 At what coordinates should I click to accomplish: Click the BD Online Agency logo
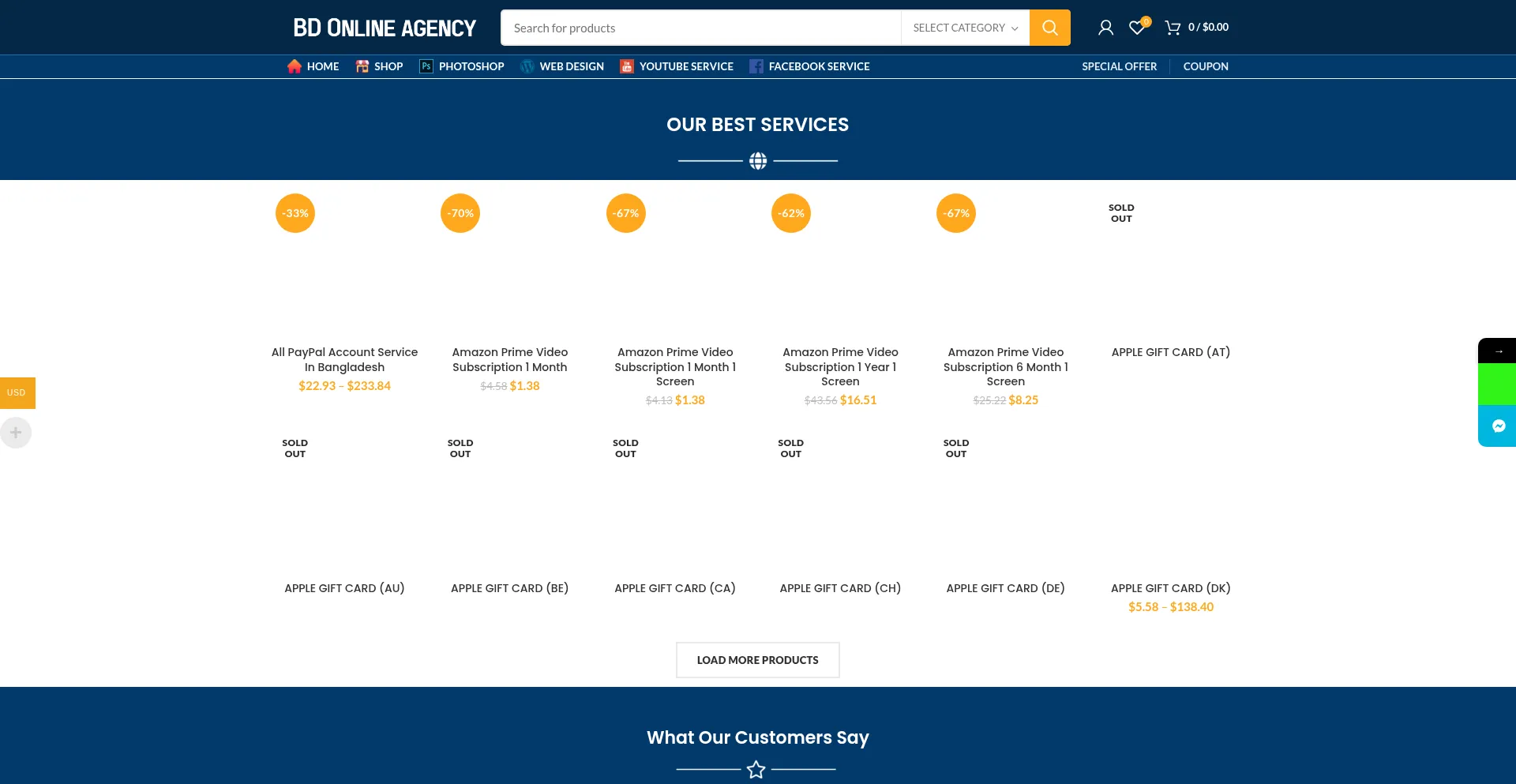click(x=385, y=28)
